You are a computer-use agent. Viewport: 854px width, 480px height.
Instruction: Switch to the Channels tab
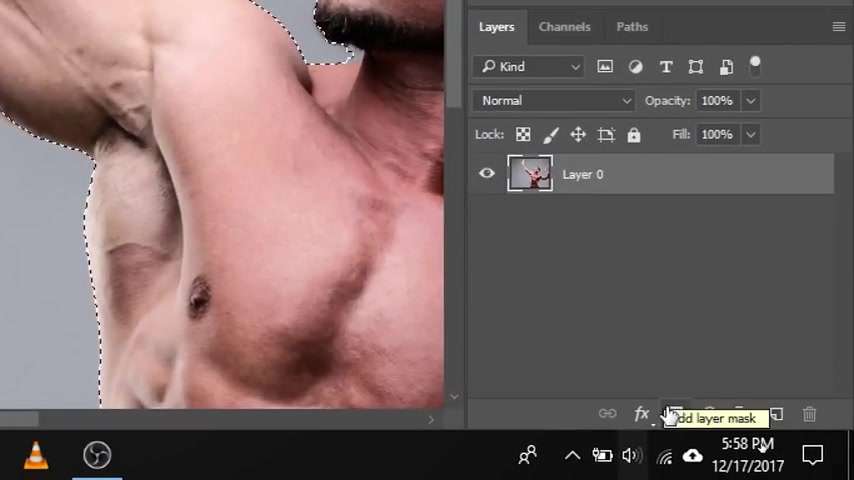pyautogui.click(x=565, y=27)
